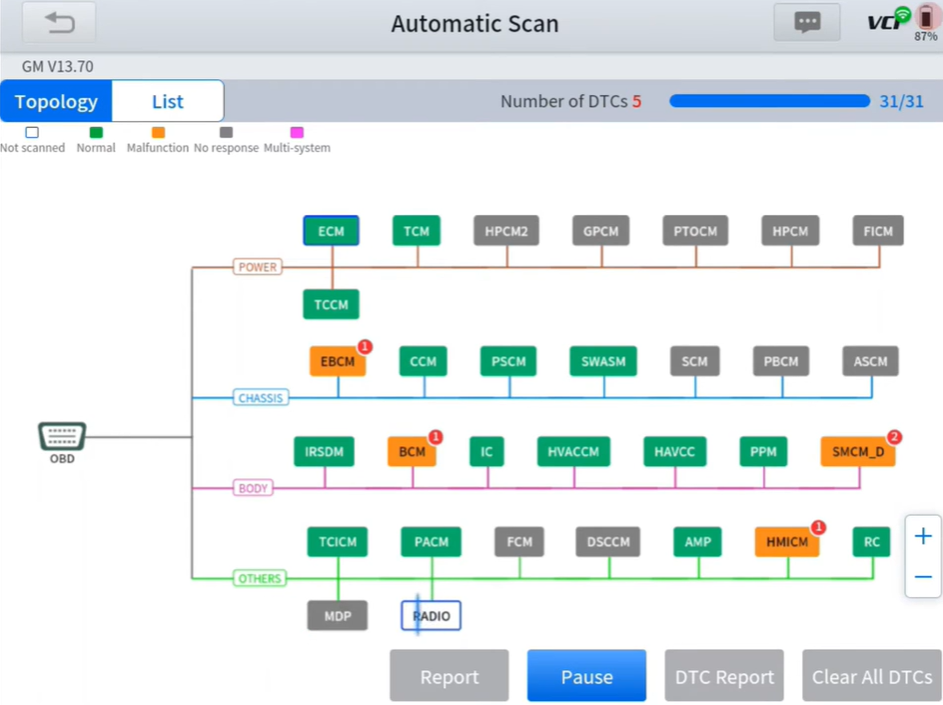The height and width of the screenshot is (705, 943).
Task: Select the SCM module node
Action: [x=695, y=362]
